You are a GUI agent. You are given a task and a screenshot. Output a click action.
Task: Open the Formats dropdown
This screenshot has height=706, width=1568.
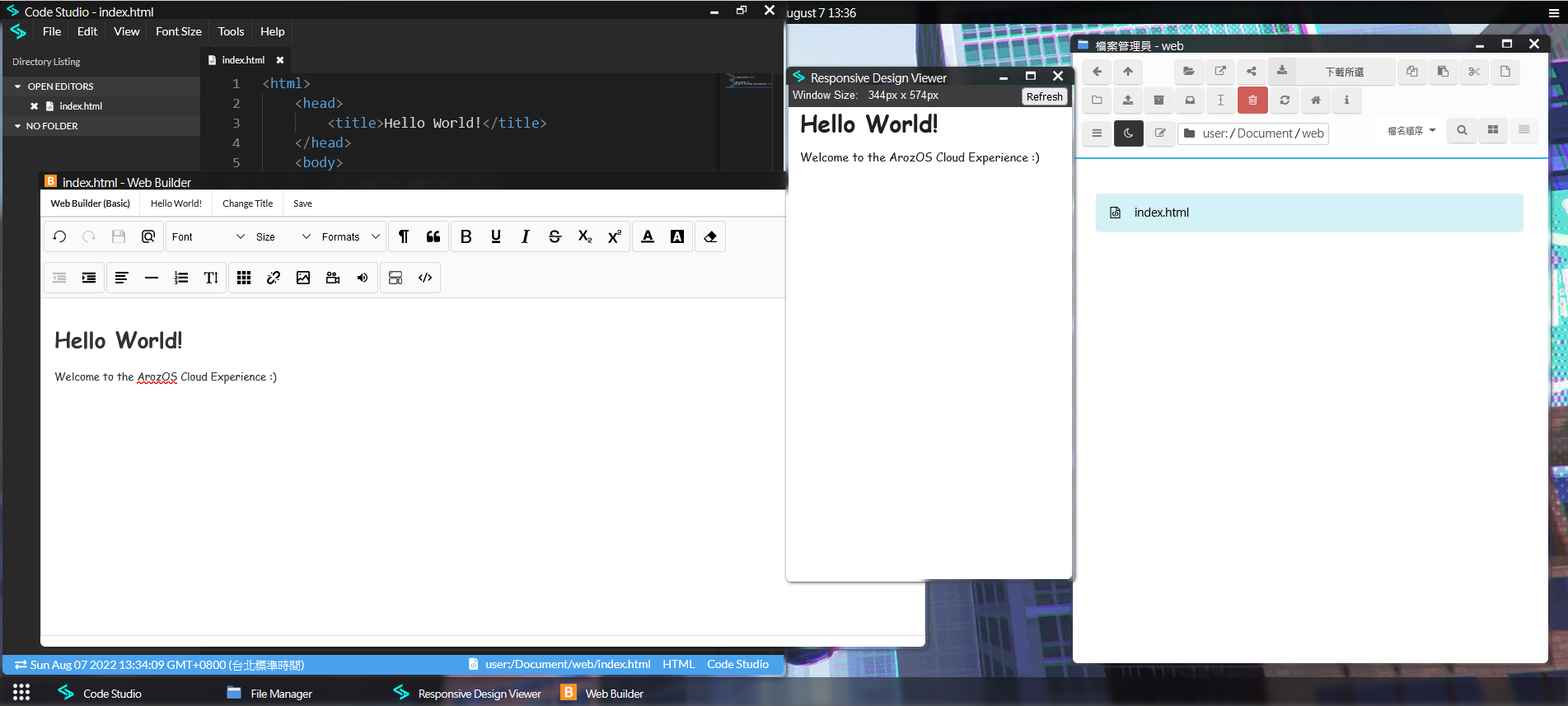tap(350, 237)
